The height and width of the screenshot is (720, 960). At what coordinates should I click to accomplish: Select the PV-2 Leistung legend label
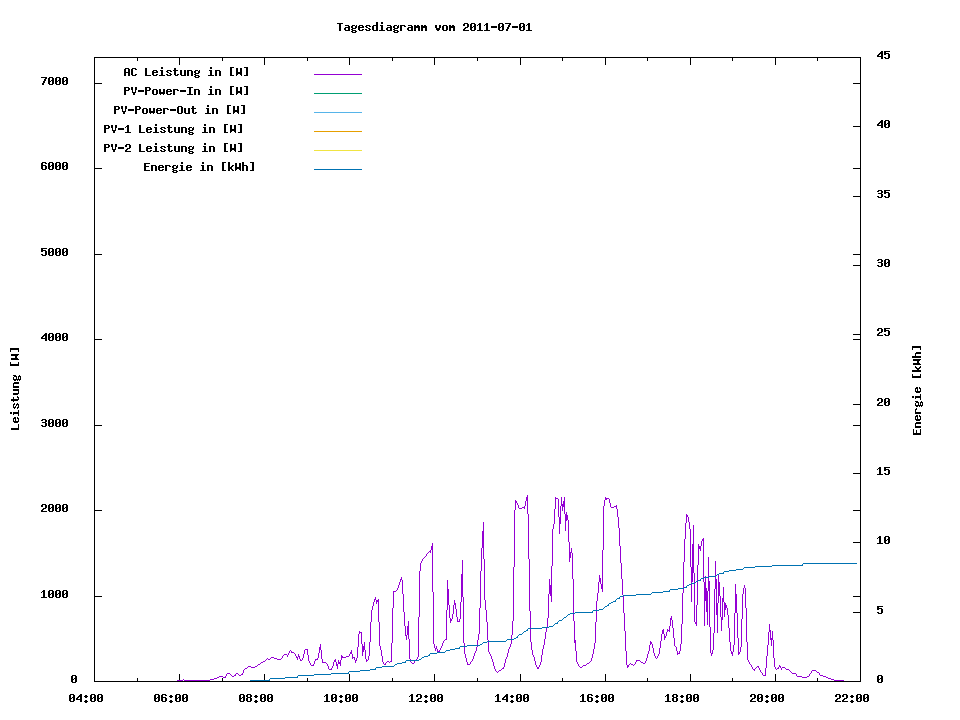[173, 148]
